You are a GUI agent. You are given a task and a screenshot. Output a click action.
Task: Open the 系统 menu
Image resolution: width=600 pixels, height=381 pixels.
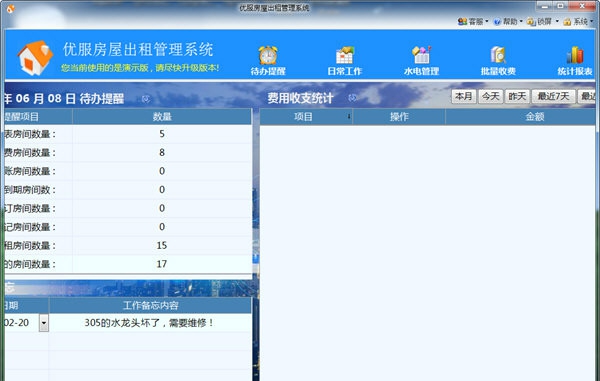pyautogui.click(x=578, y=21)
